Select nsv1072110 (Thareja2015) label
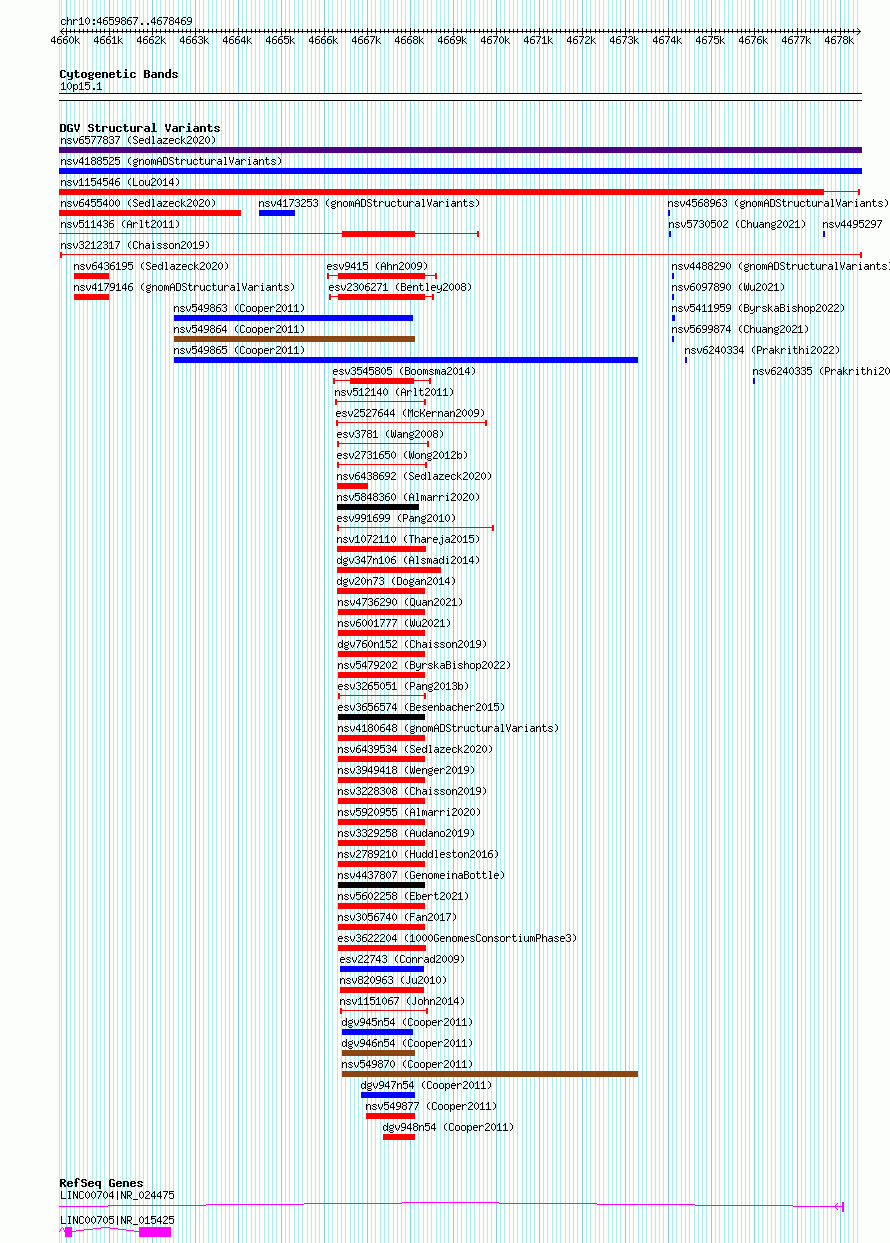 coord(408,539)
